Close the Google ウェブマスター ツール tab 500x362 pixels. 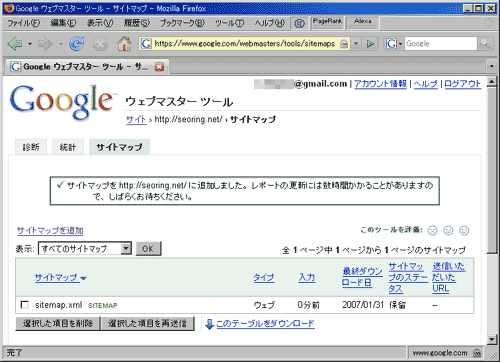[x=159, y=67]
